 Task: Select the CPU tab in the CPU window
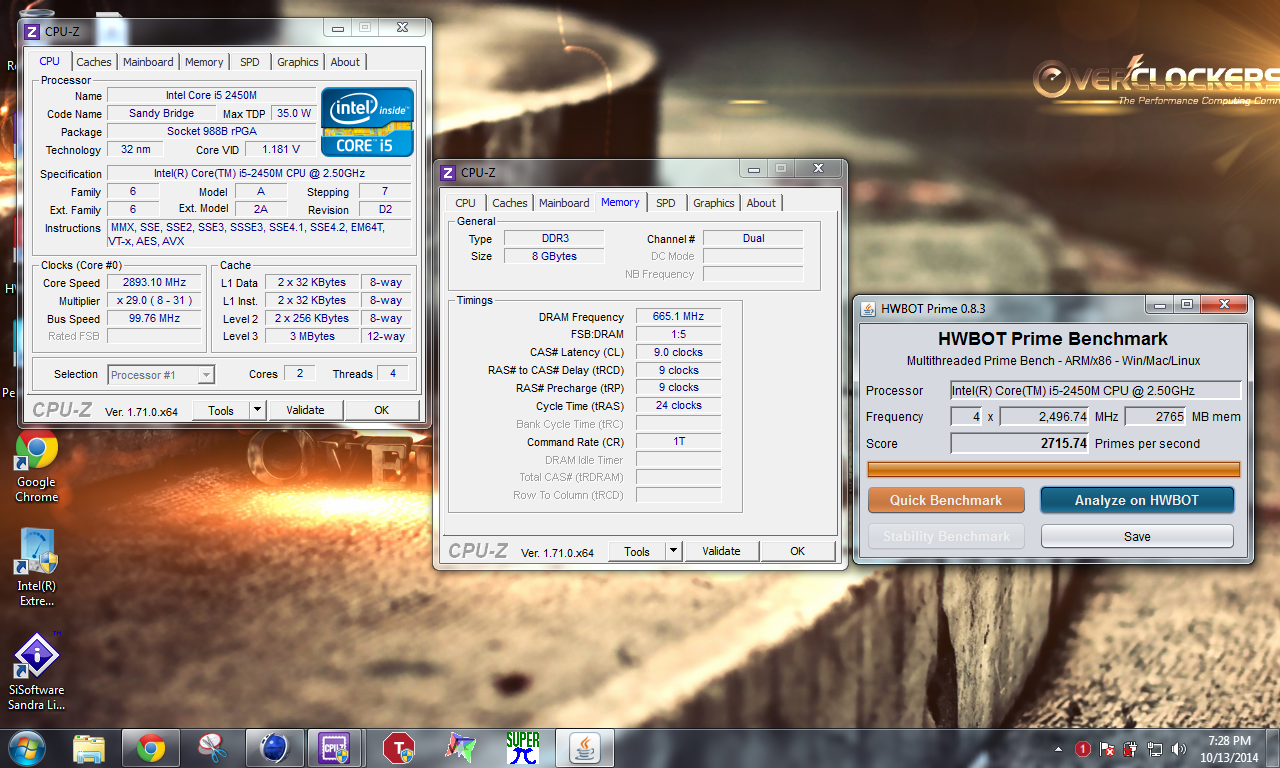[x=49, y=61]
